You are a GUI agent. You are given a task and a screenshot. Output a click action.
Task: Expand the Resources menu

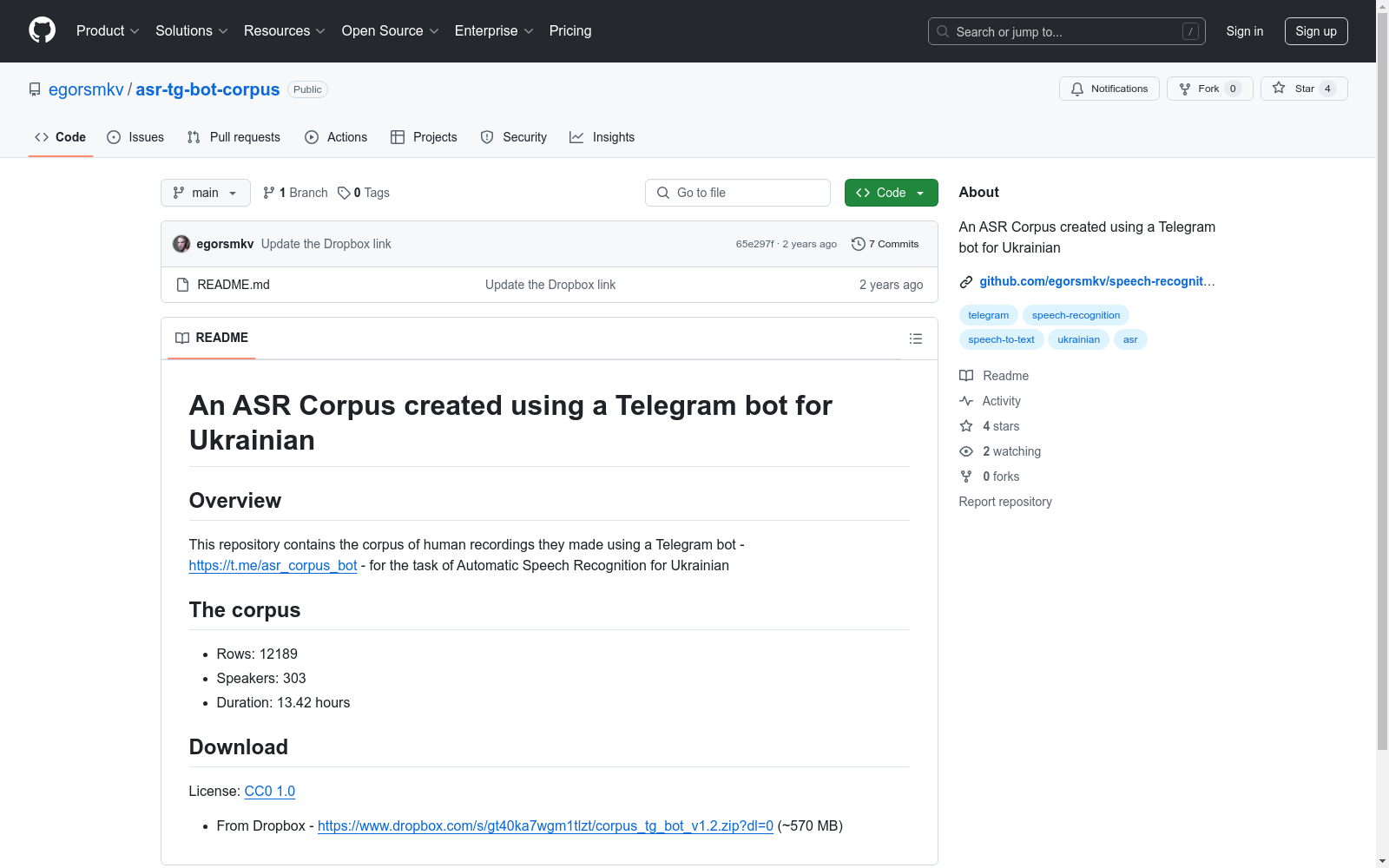(285, 31)
